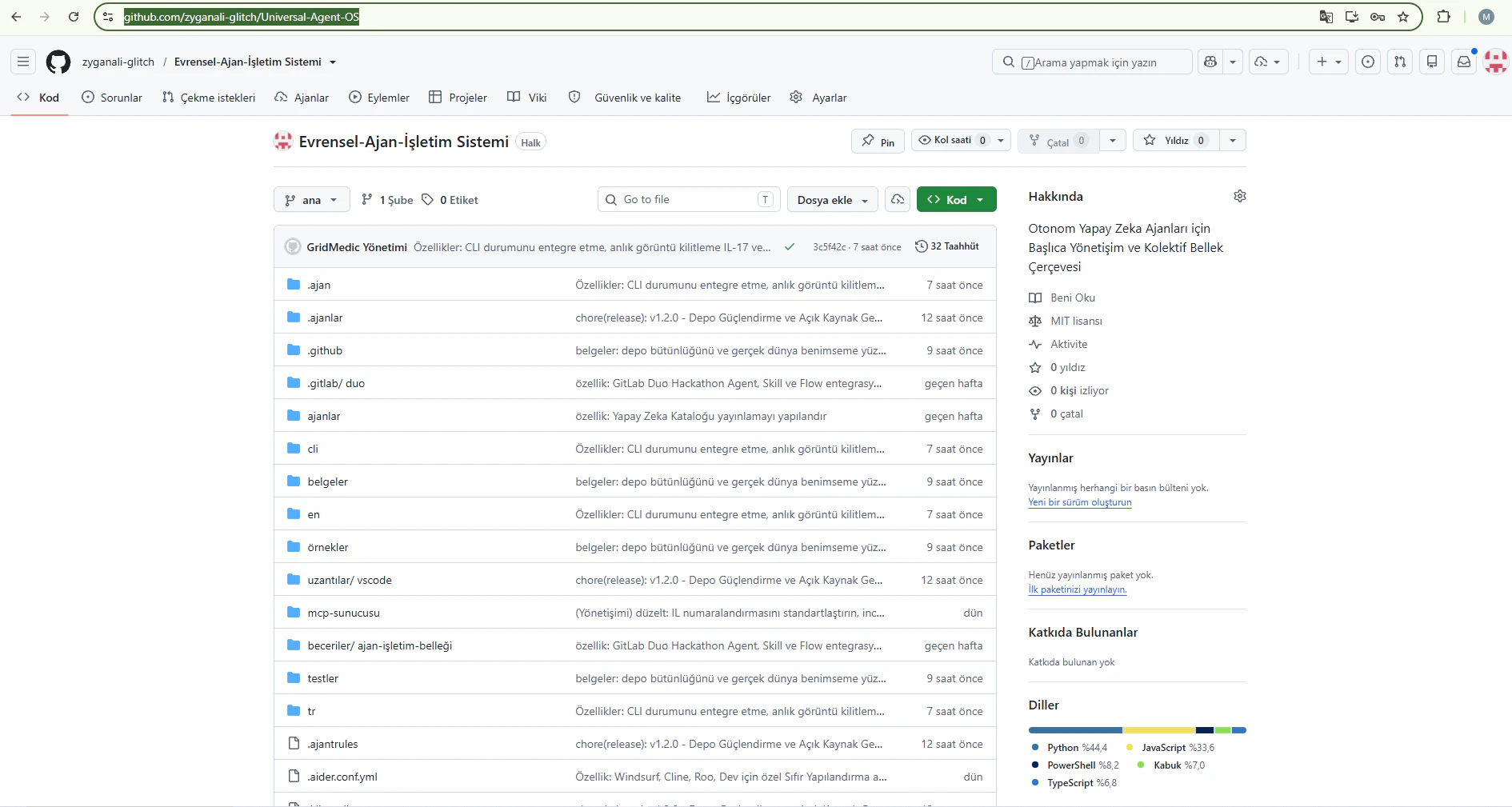The image size is (1512, 807).
Task: Switch to the Eylemler tab
Action: tap(379, 98)
